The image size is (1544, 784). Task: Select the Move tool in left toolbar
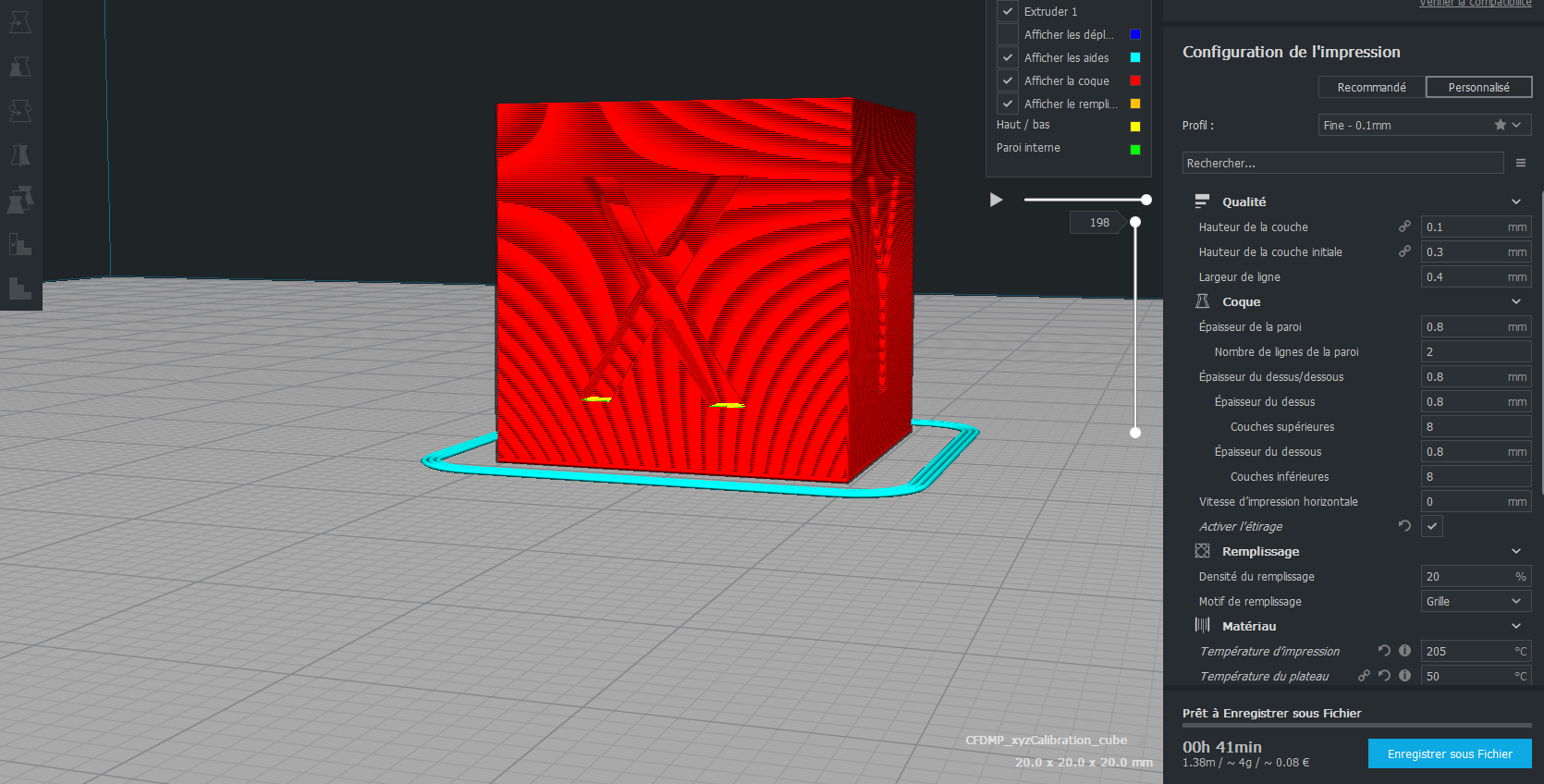click(20, 22)
